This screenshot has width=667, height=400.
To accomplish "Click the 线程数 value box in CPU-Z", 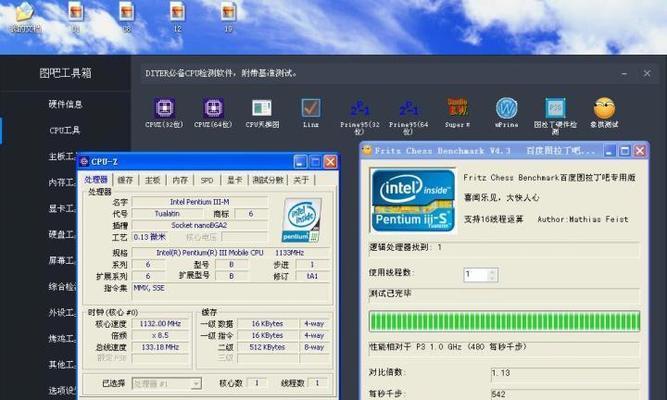I will click(x=317, y=383).
